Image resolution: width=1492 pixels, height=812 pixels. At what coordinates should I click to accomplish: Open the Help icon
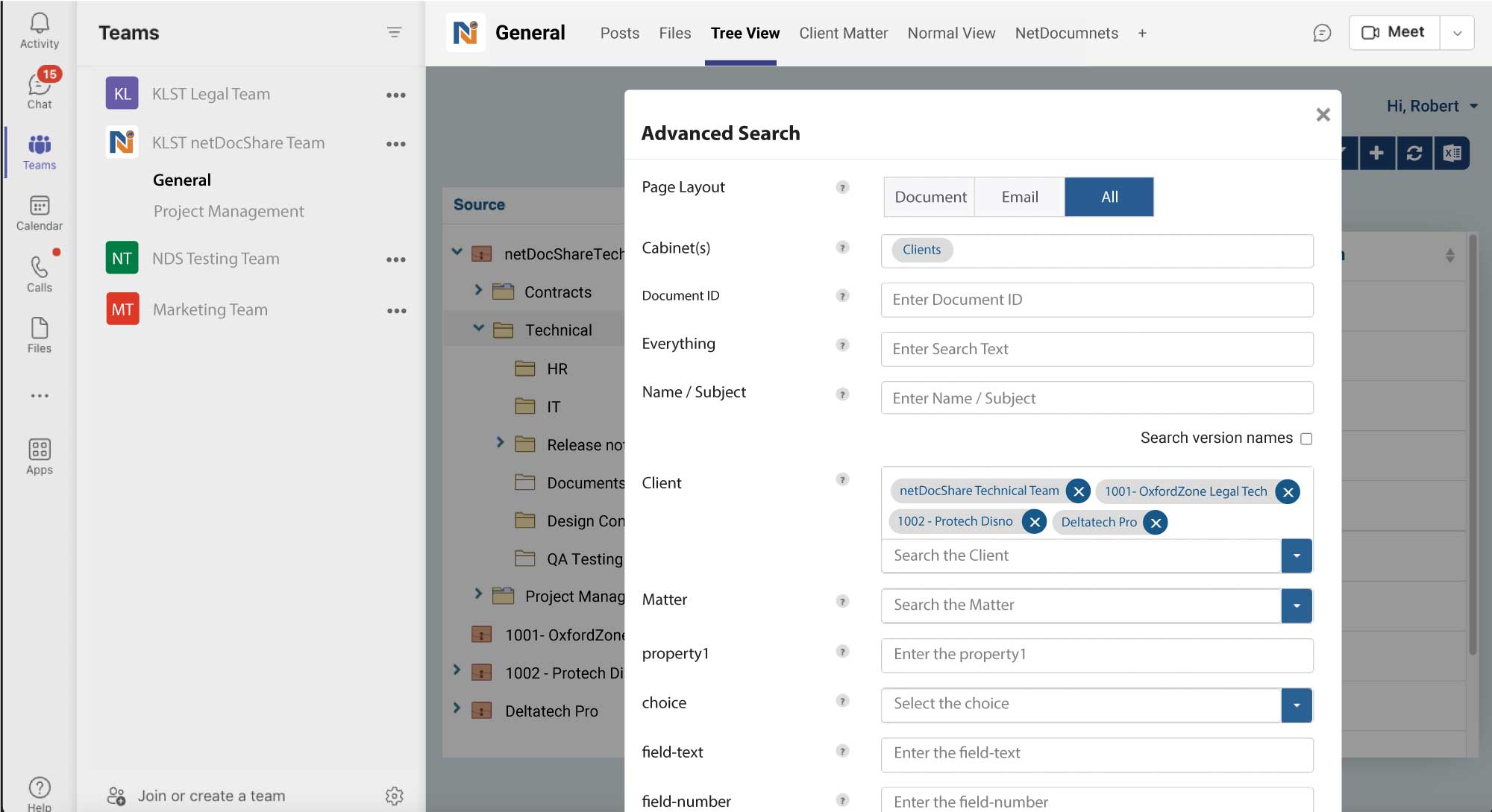click(x=40, y=793)
